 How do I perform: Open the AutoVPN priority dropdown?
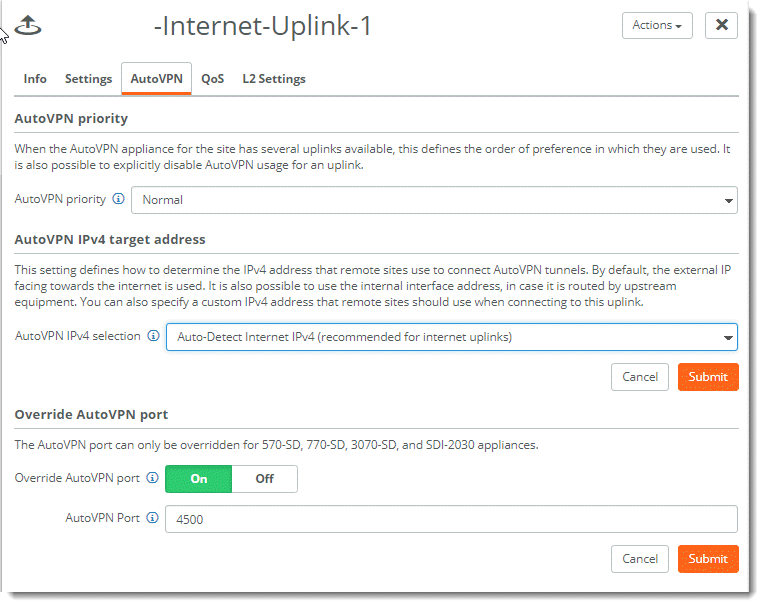coord(434,200)
